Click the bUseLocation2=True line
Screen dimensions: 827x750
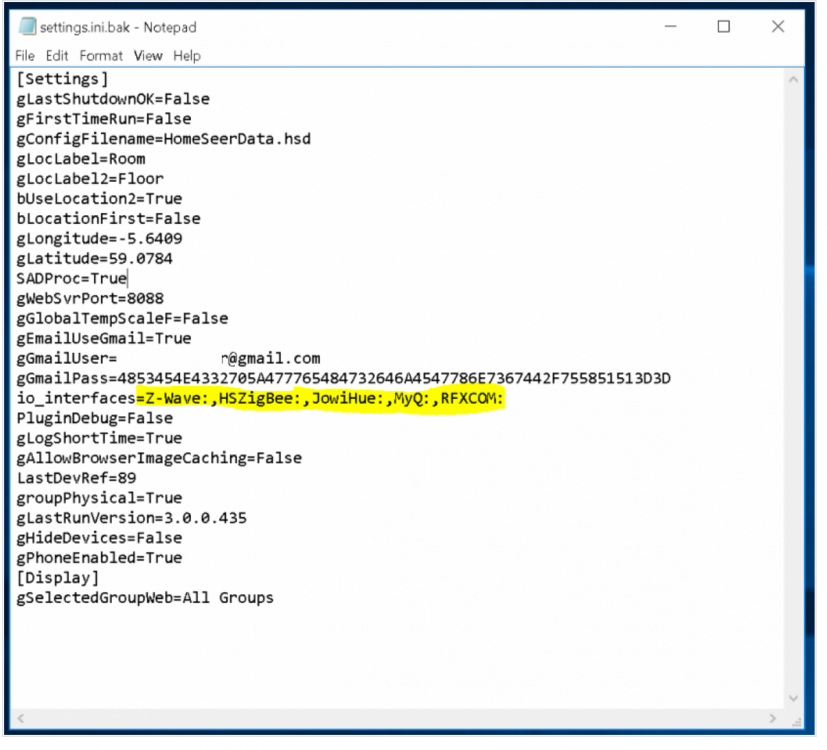99,199
